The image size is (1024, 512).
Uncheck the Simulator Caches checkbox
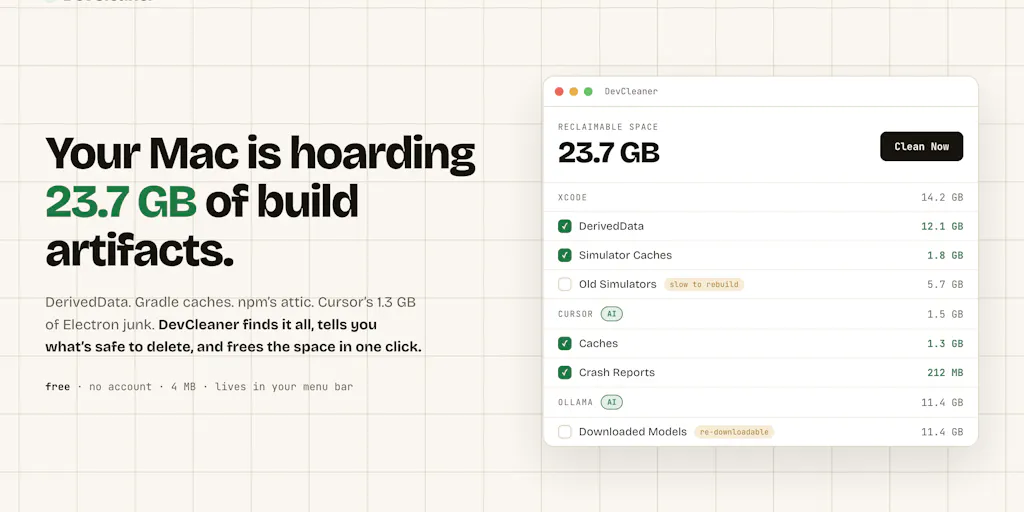[565, 255]
